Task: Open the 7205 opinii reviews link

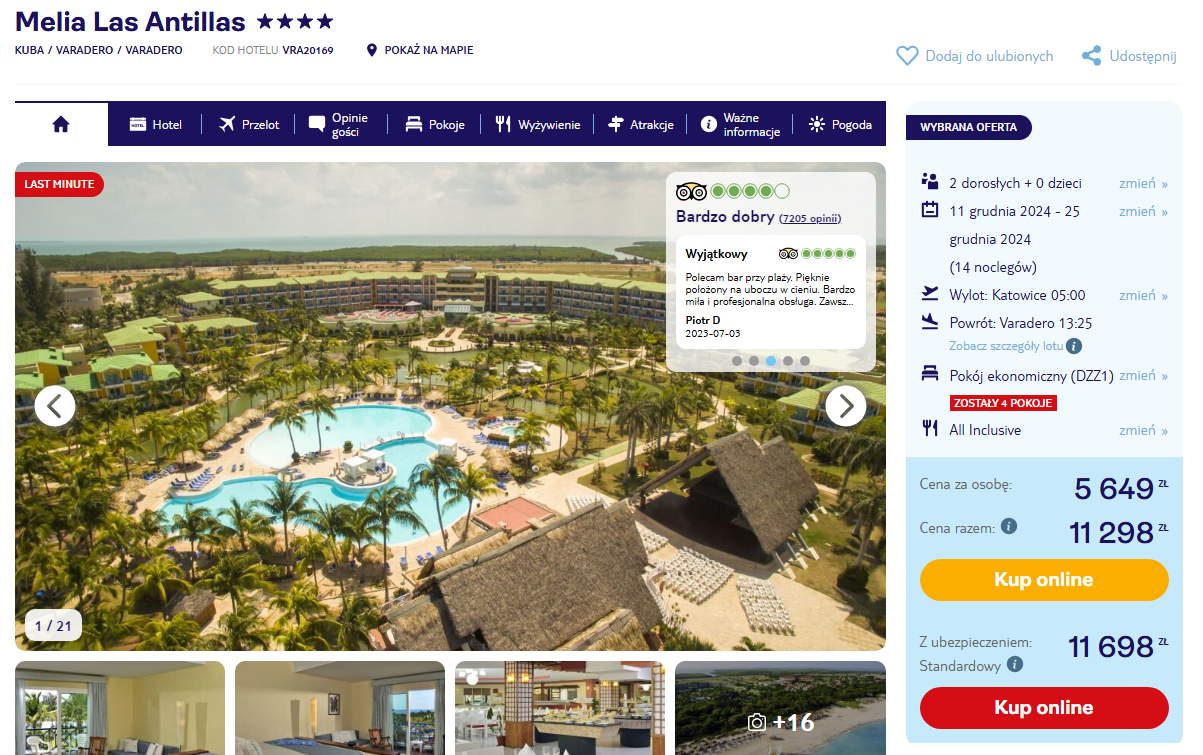Action: coord(810,218)
